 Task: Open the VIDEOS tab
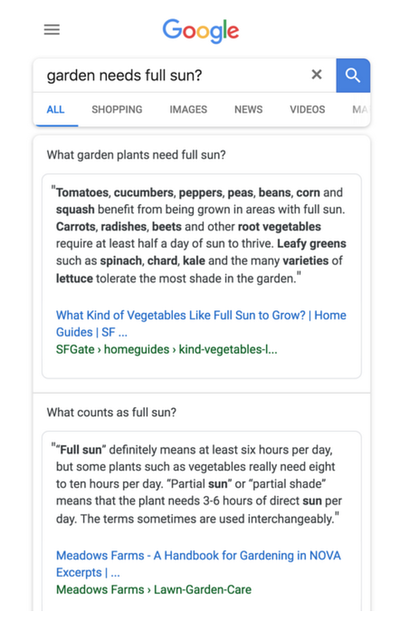click(x=307, y=109)
